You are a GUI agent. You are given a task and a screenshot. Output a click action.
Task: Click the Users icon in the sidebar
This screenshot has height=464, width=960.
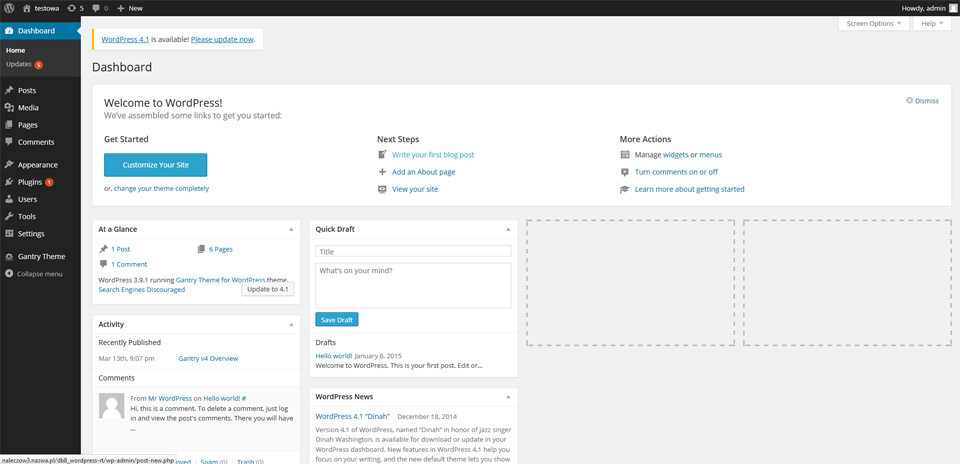9,199
